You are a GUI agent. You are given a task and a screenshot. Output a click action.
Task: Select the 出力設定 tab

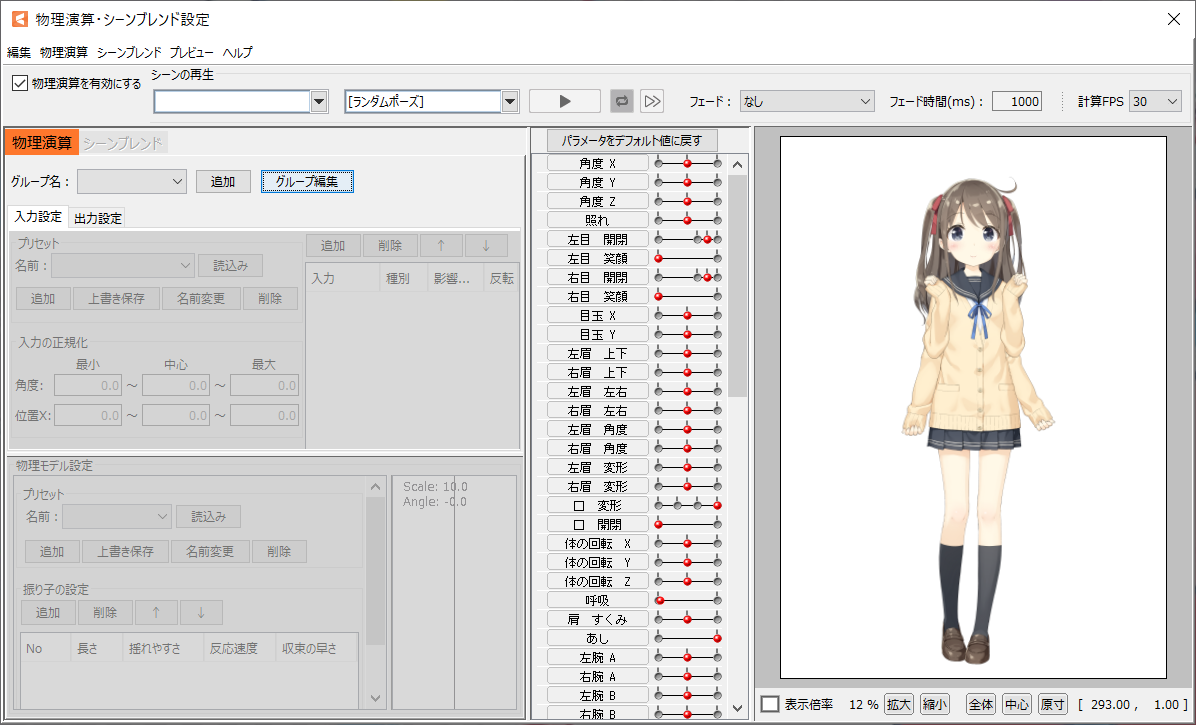pyautogui.click(x=98, y=218)
